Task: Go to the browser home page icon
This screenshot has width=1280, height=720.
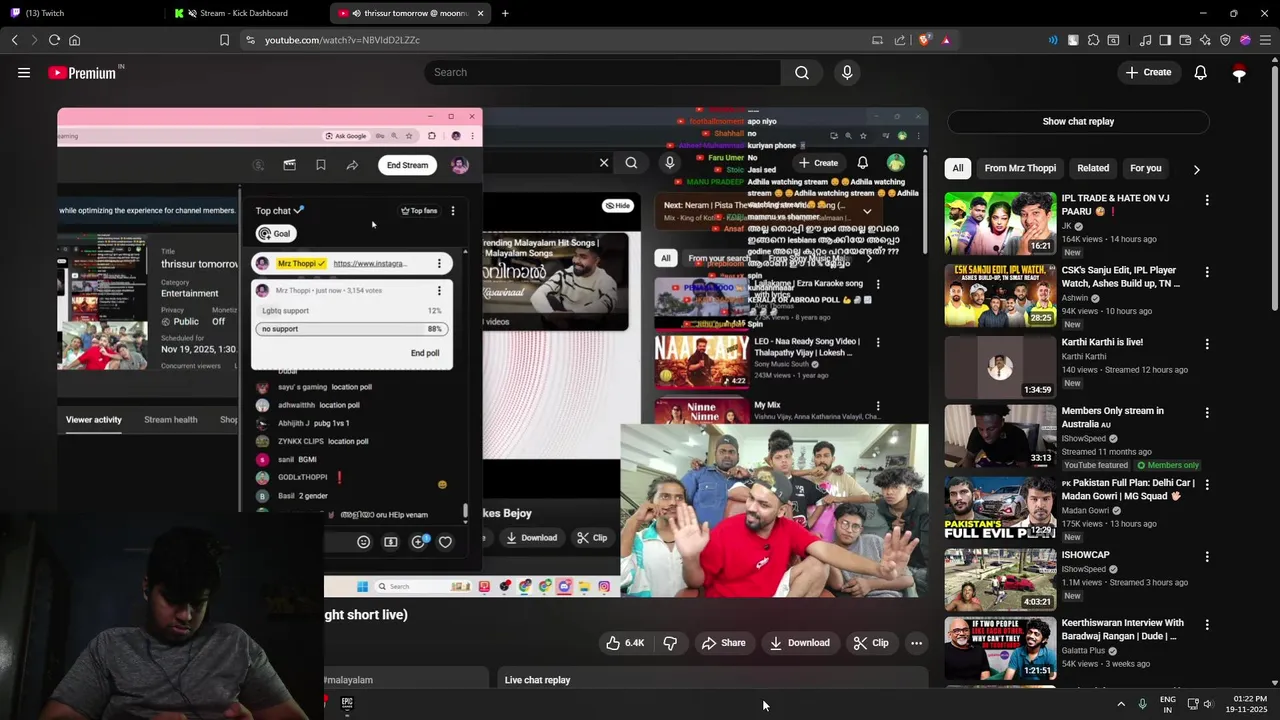Action: coord(74,40)
